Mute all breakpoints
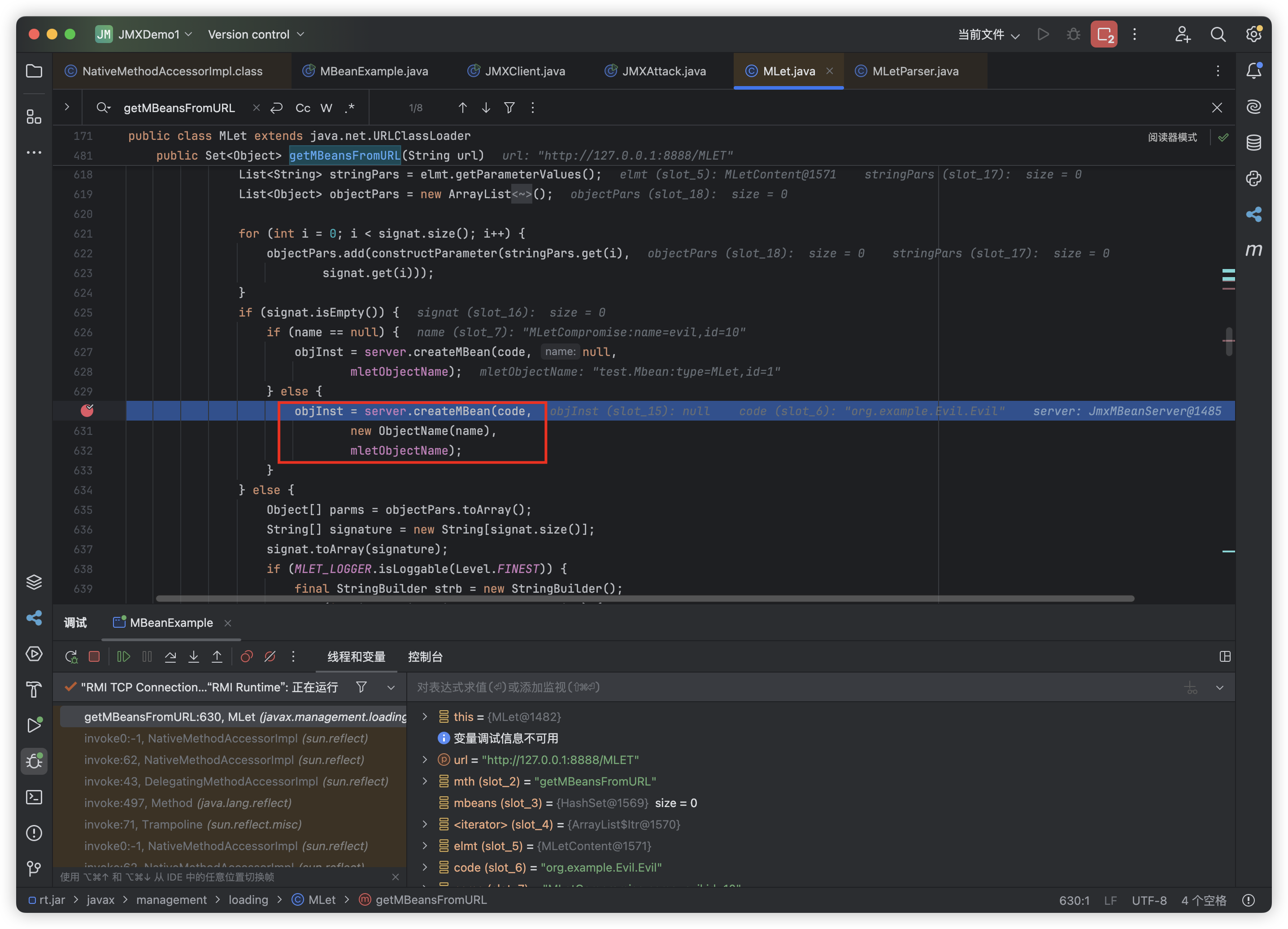The height and width of the screenshot is (929, 1288). 270,656
